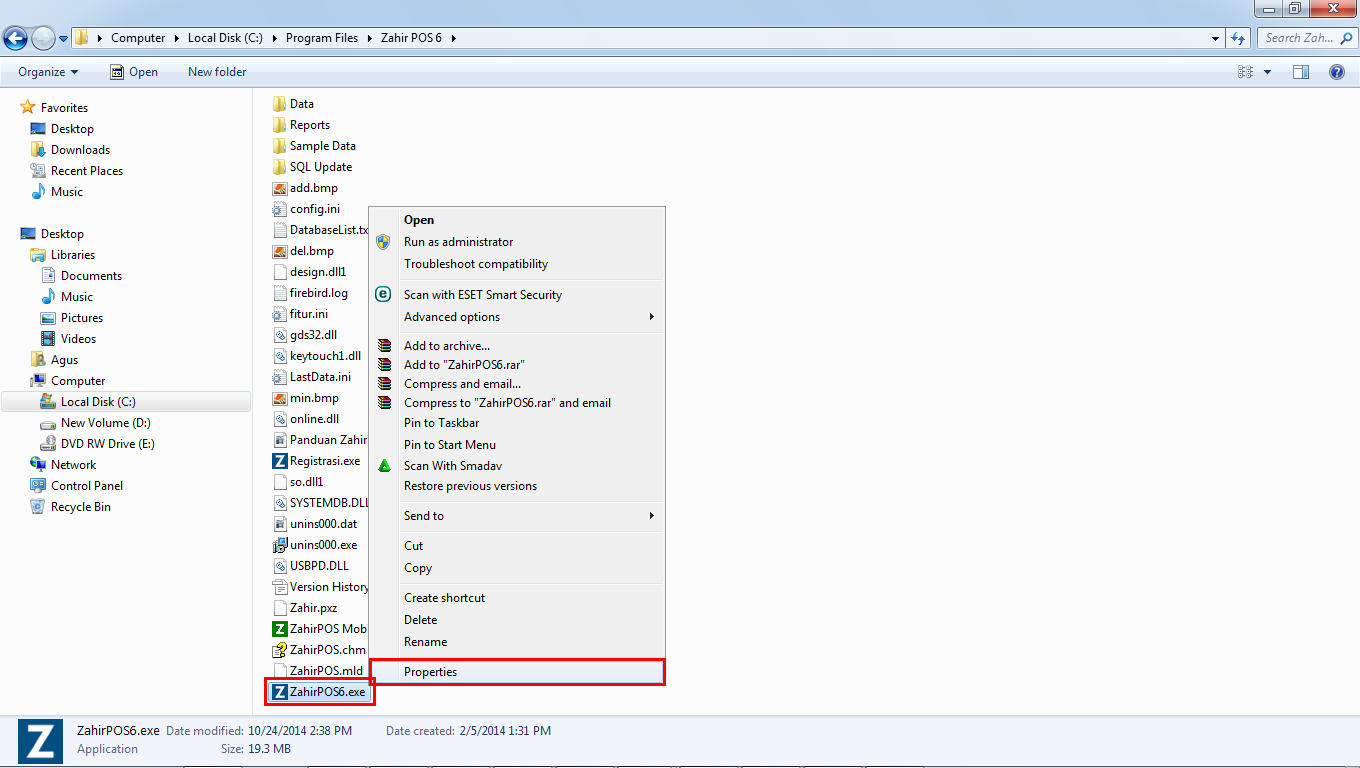The image size is (1360, 768).
Task: Open Desktop under Favorites
Action: [62, 129]
